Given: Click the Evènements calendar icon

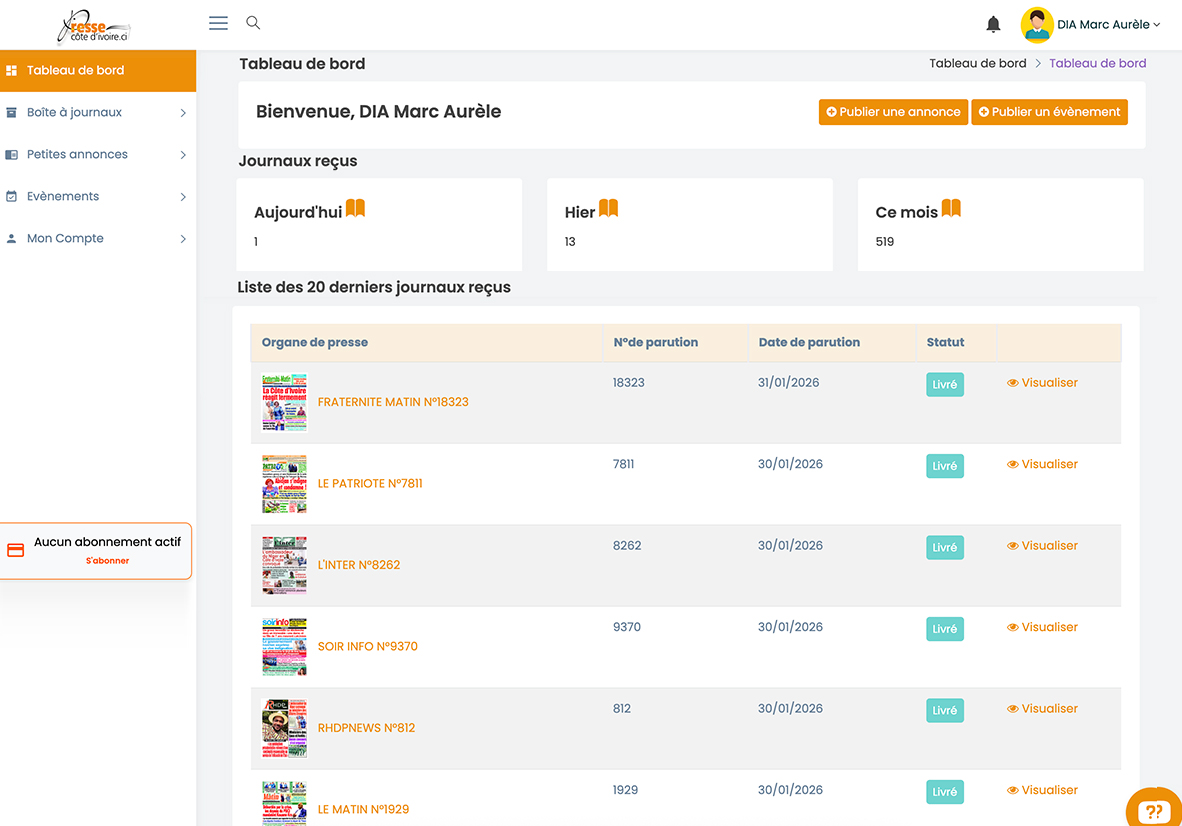Looking at the screenshot, I should pyautogui.click(x=14, y=196).
